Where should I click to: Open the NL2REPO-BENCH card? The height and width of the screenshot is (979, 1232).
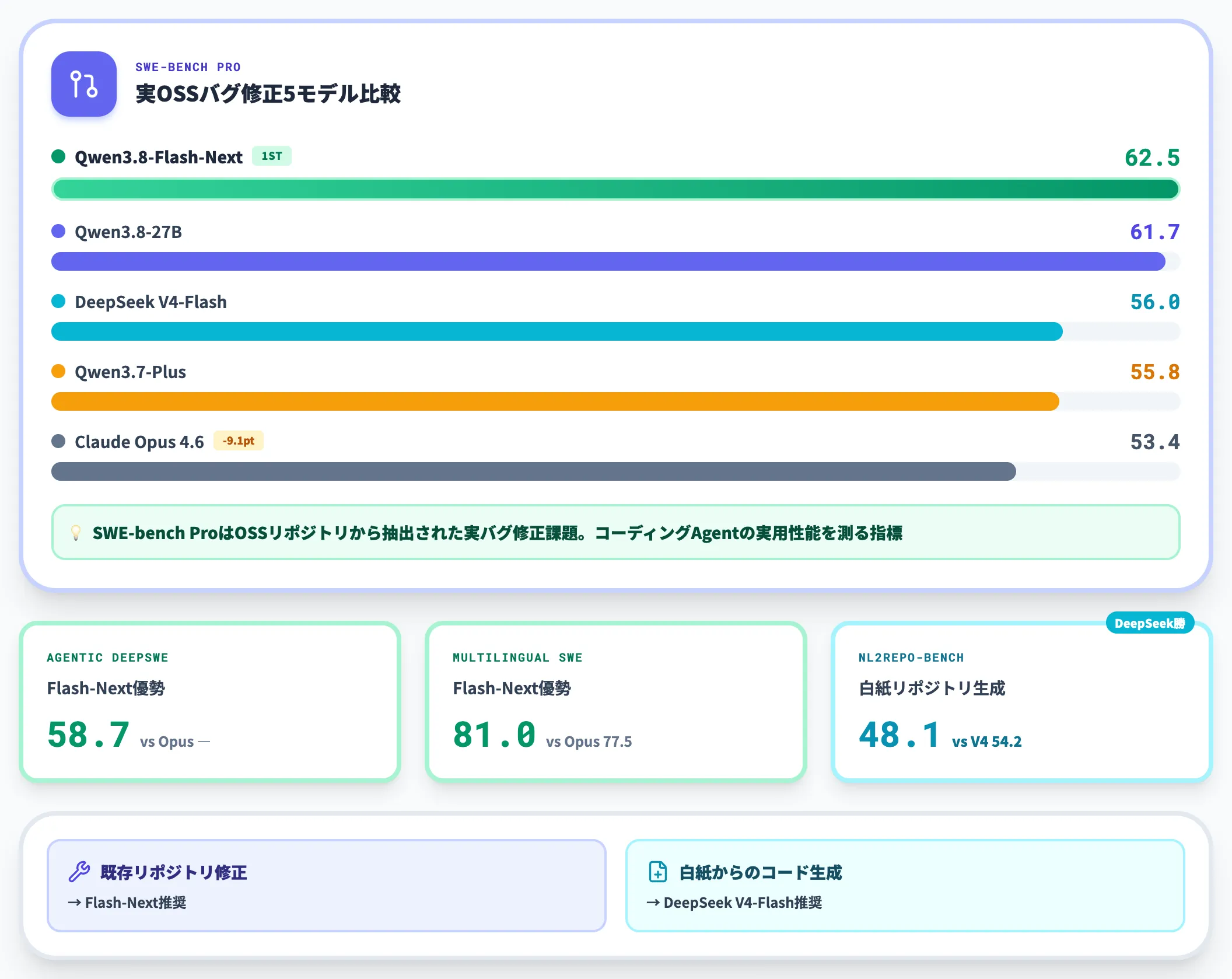(1022, 701)
